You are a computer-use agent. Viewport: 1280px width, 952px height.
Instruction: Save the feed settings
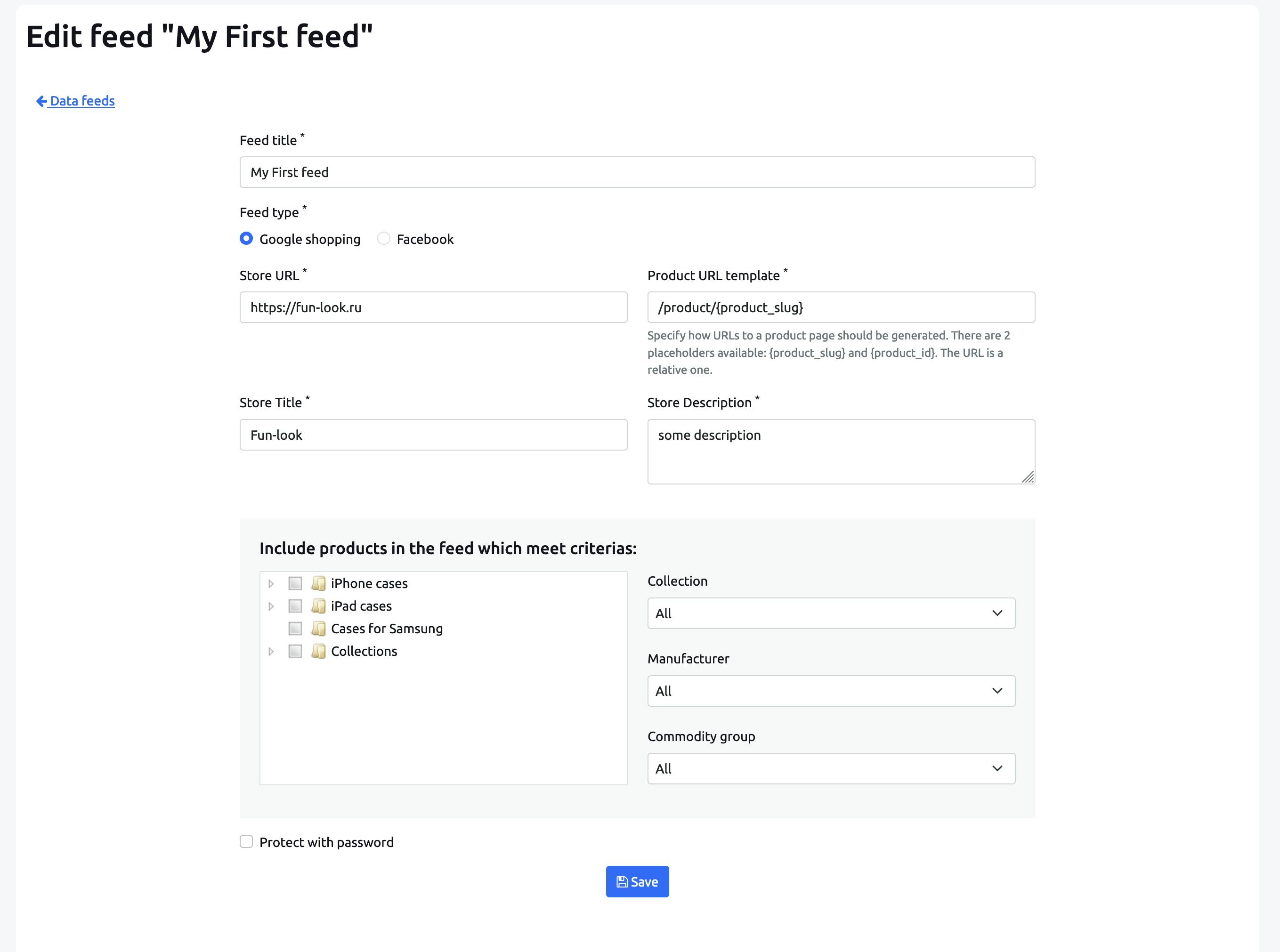[x=637, y=882]
